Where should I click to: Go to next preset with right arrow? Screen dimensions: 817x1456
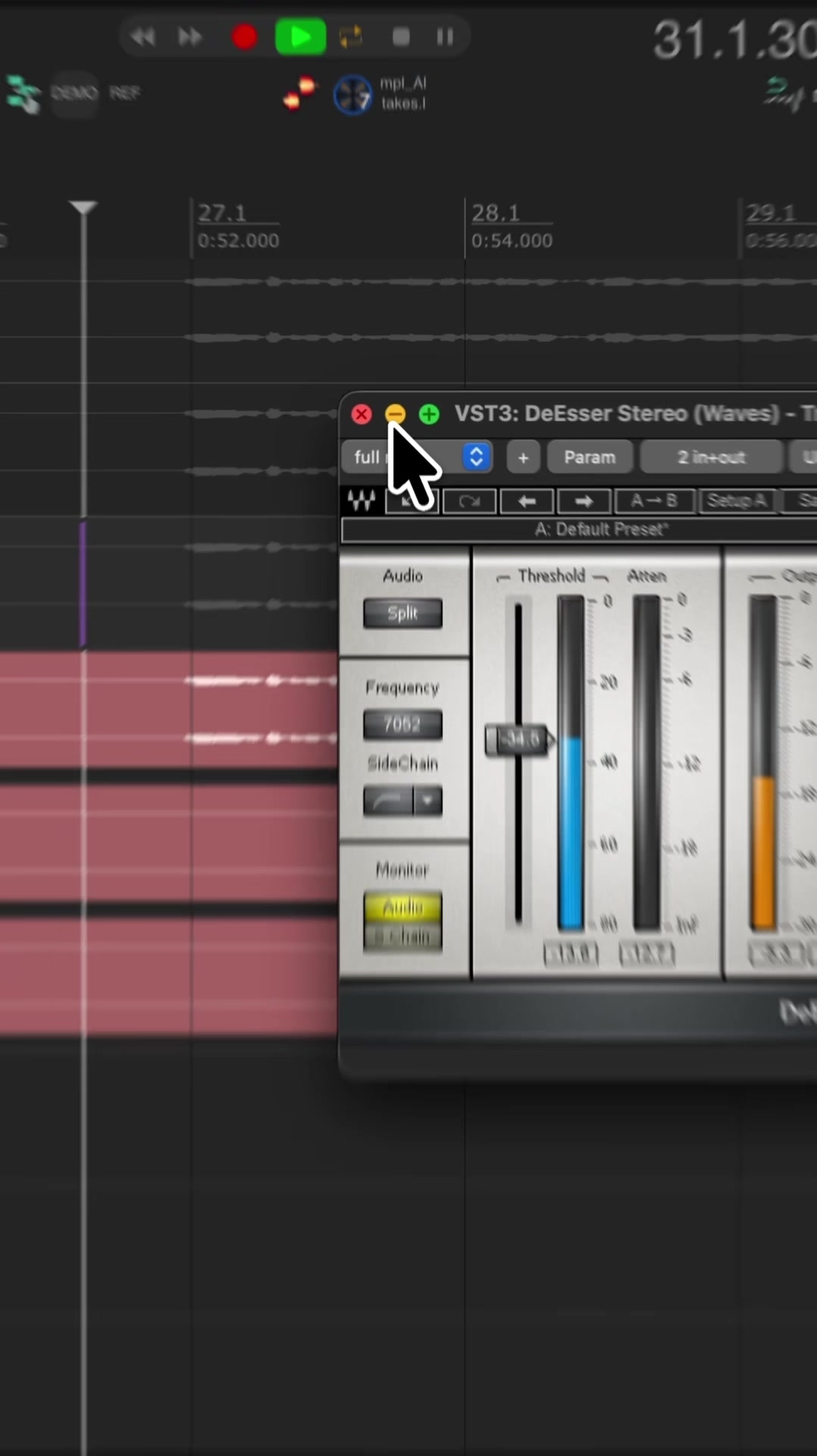[584, 501]
